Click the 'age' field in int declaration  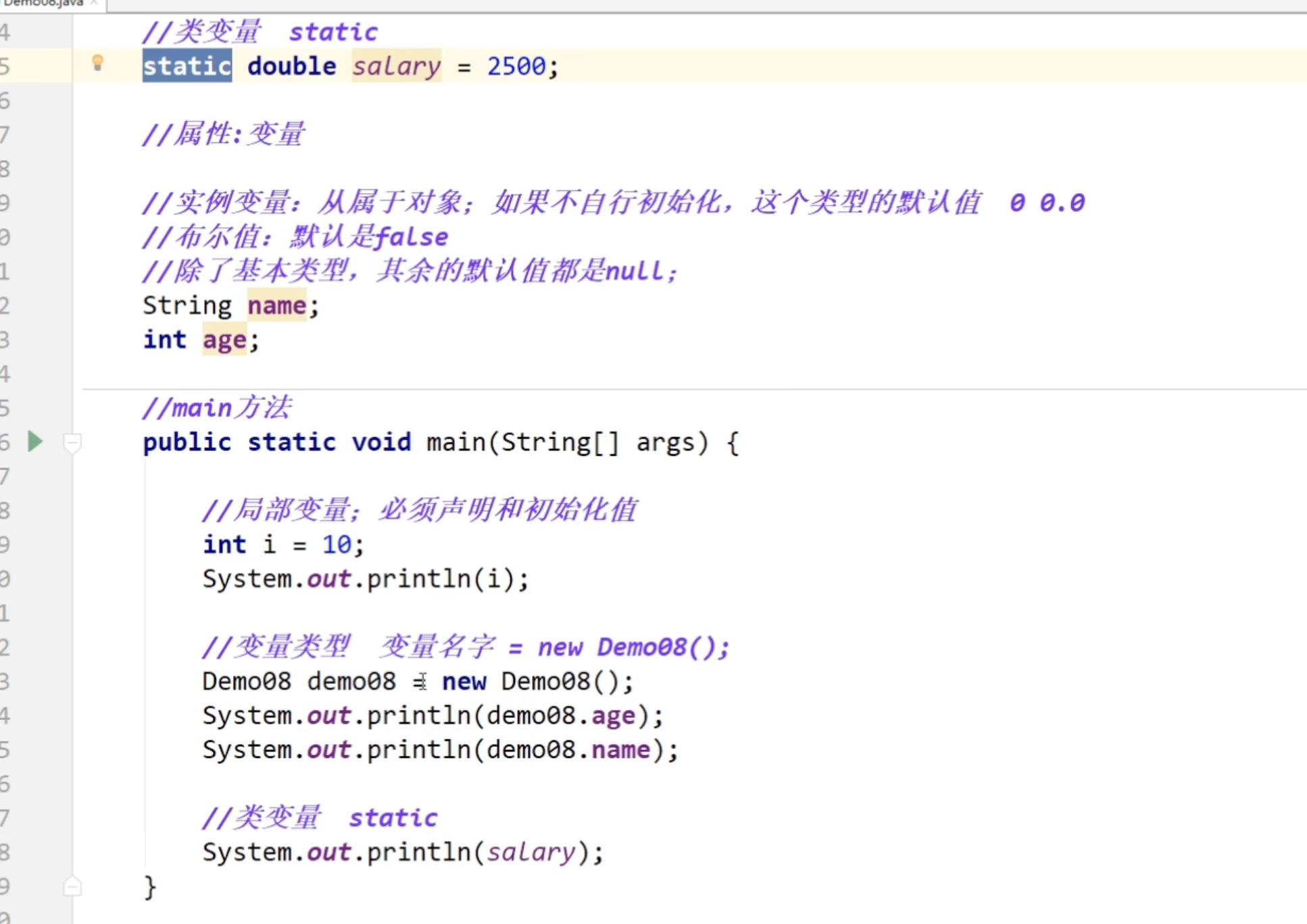point(224,340)
